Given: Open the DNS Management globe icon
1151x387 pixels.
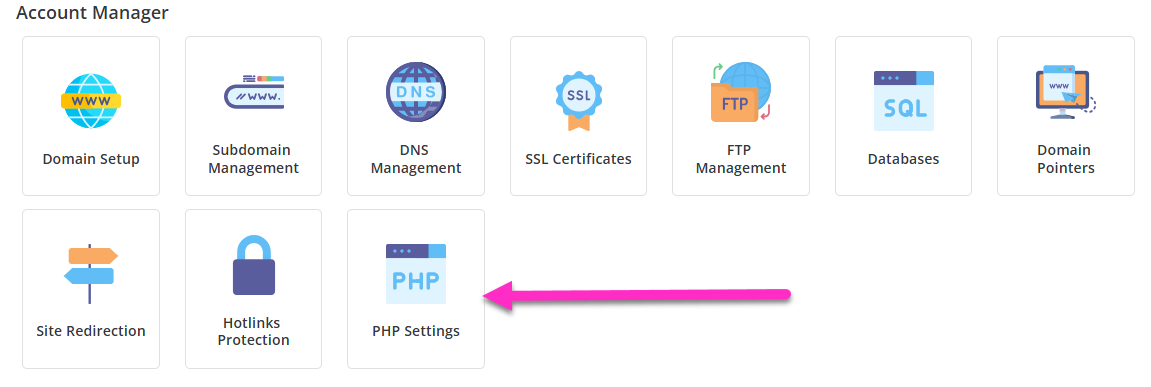Looking at the screenshot, I should click(x=415, y=93).
